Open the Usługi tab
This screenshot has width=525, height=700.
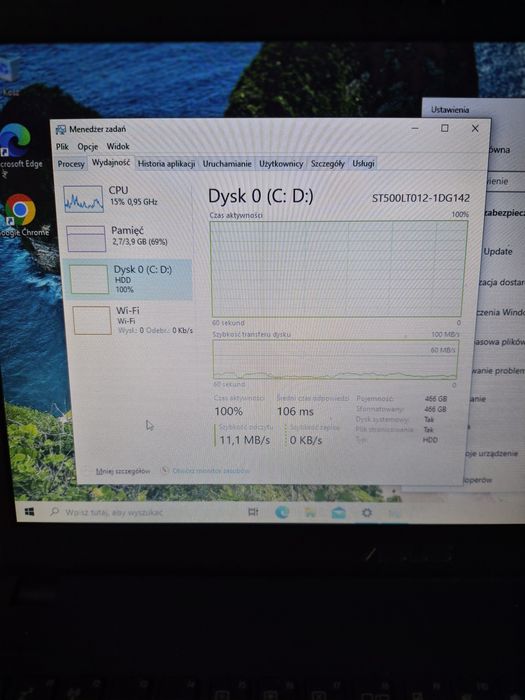363,163
